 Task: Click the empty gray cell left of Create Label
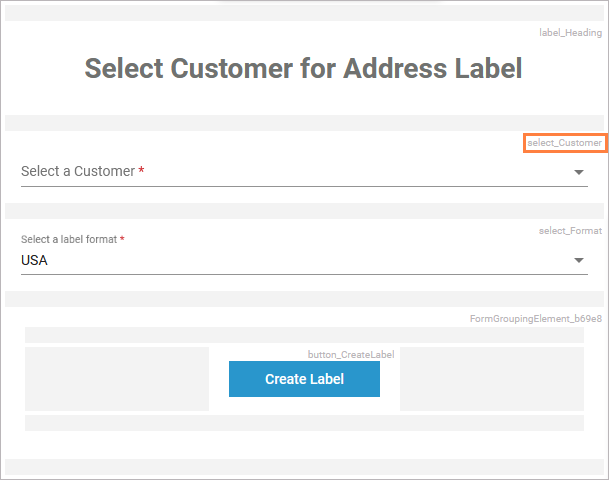(116, 379)
